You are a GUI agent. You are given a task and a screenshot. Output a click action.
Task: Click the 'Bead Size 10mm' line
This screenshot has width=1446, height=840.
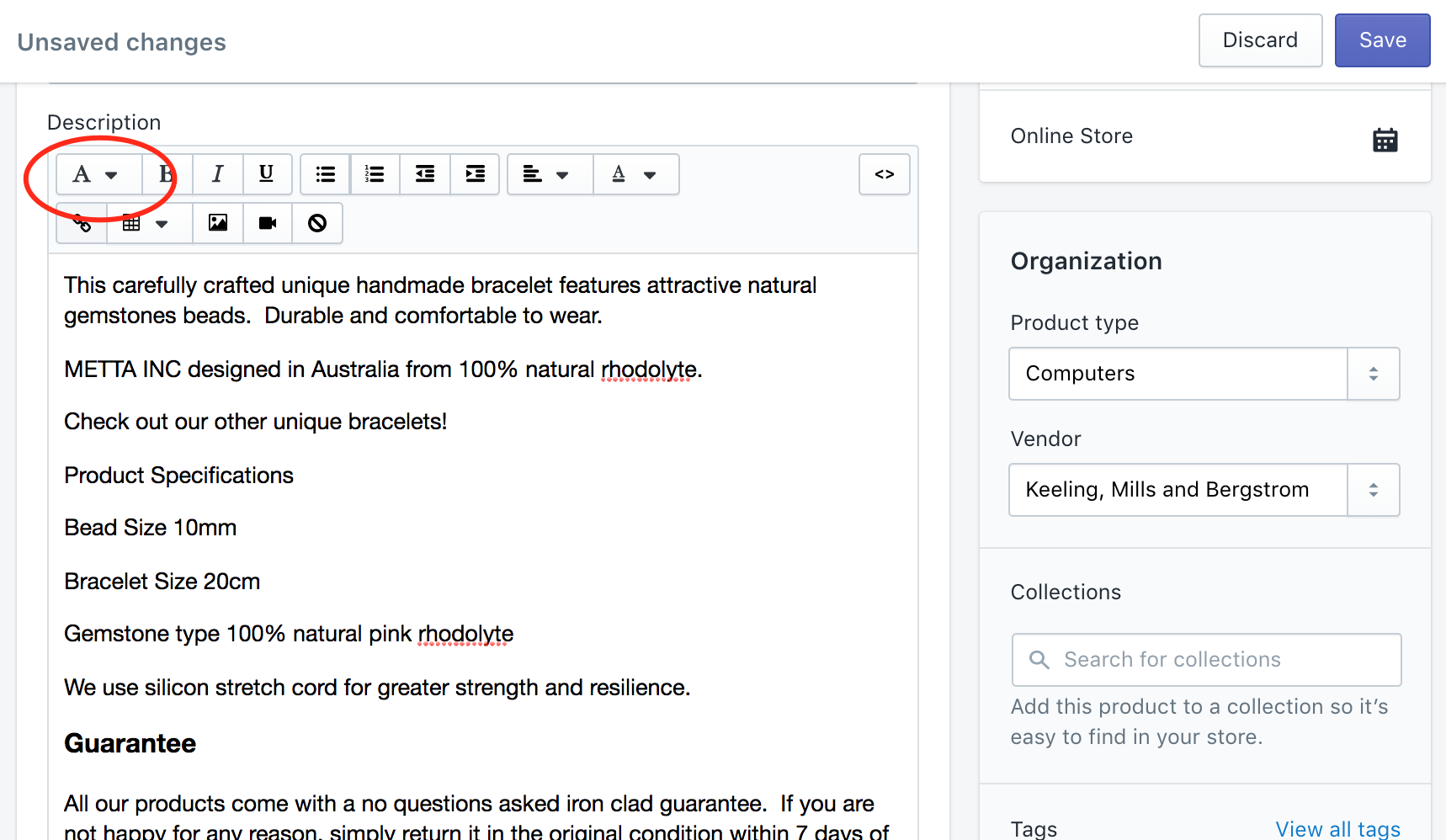150,528
